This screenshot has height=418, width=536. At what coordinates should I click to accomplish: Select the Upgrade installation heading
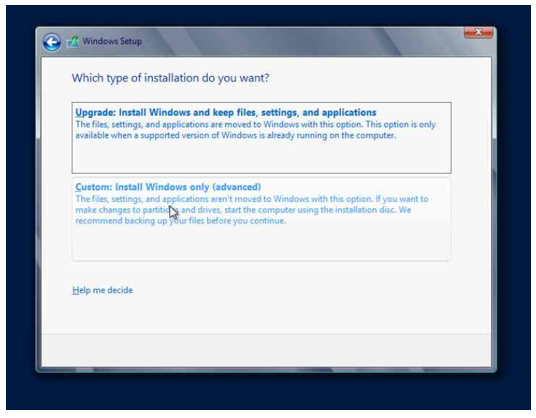[226, 112]
